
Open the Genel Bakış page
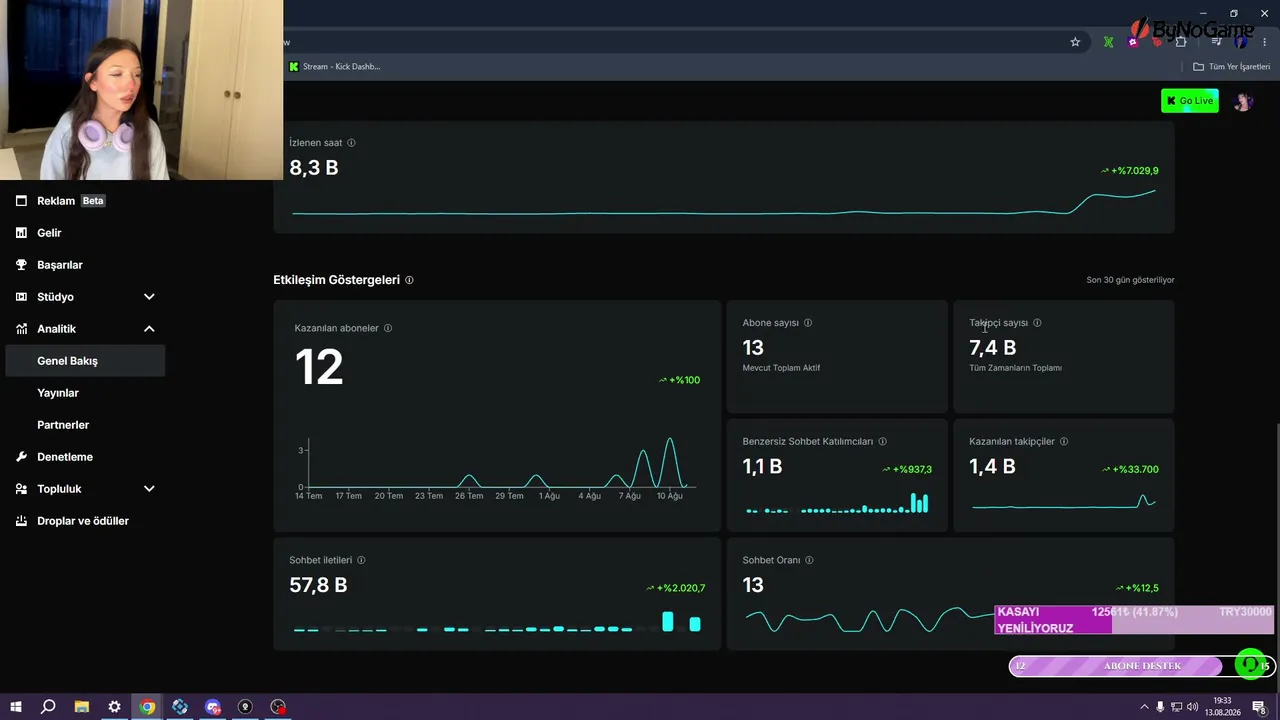point(85,361)
